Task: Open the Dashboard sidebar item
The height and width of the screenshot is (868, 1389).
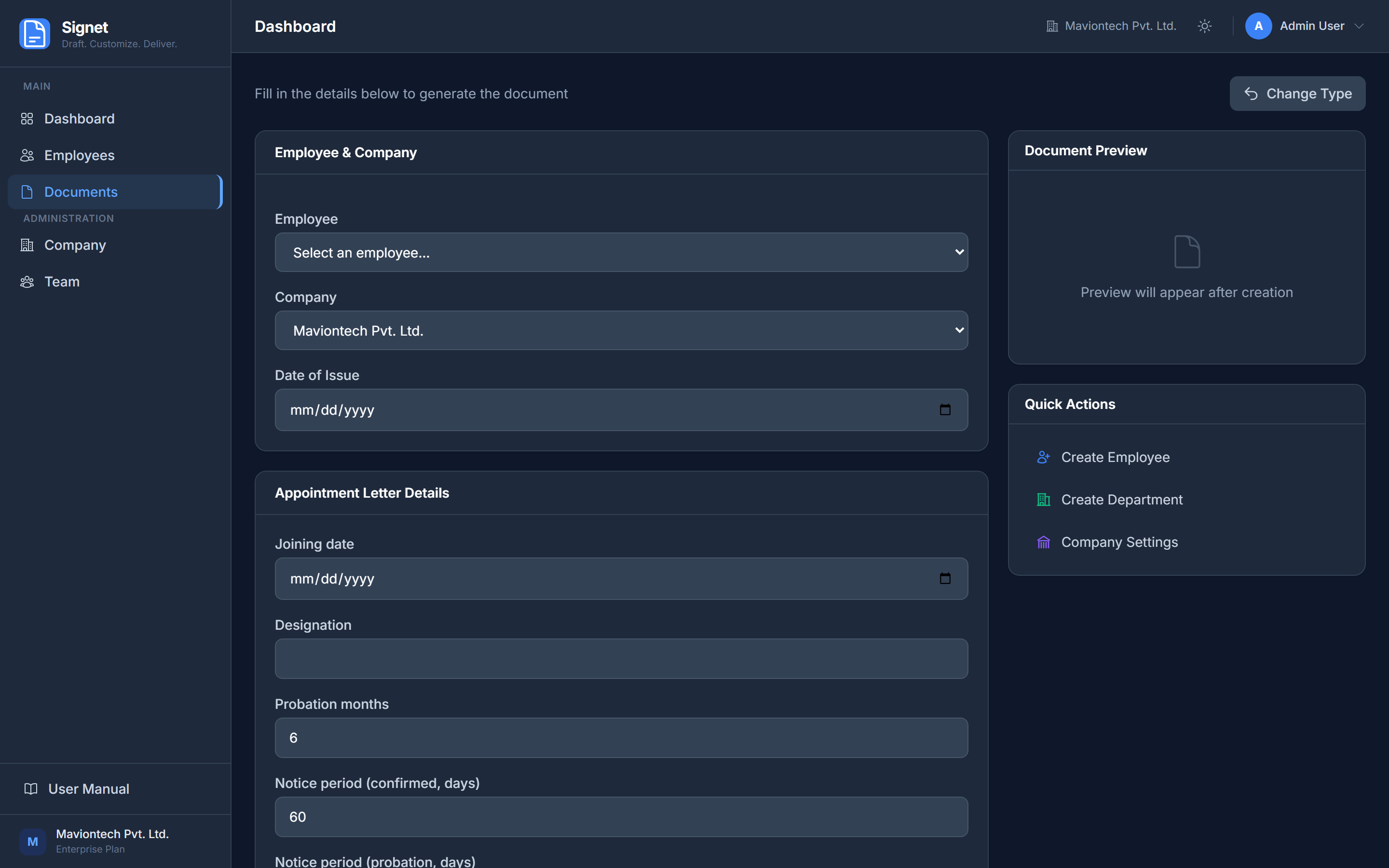Action: click(x=79, y=119)
